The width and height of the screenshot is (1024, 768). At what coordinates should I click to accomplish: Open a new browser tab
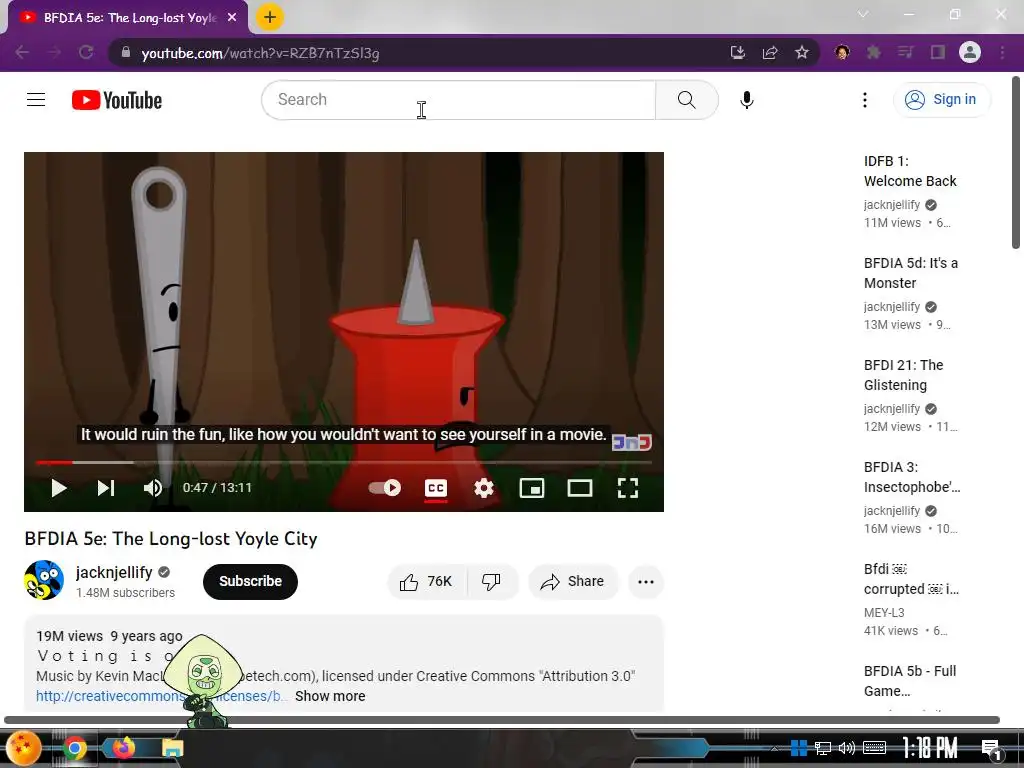[x=270, y=17]
